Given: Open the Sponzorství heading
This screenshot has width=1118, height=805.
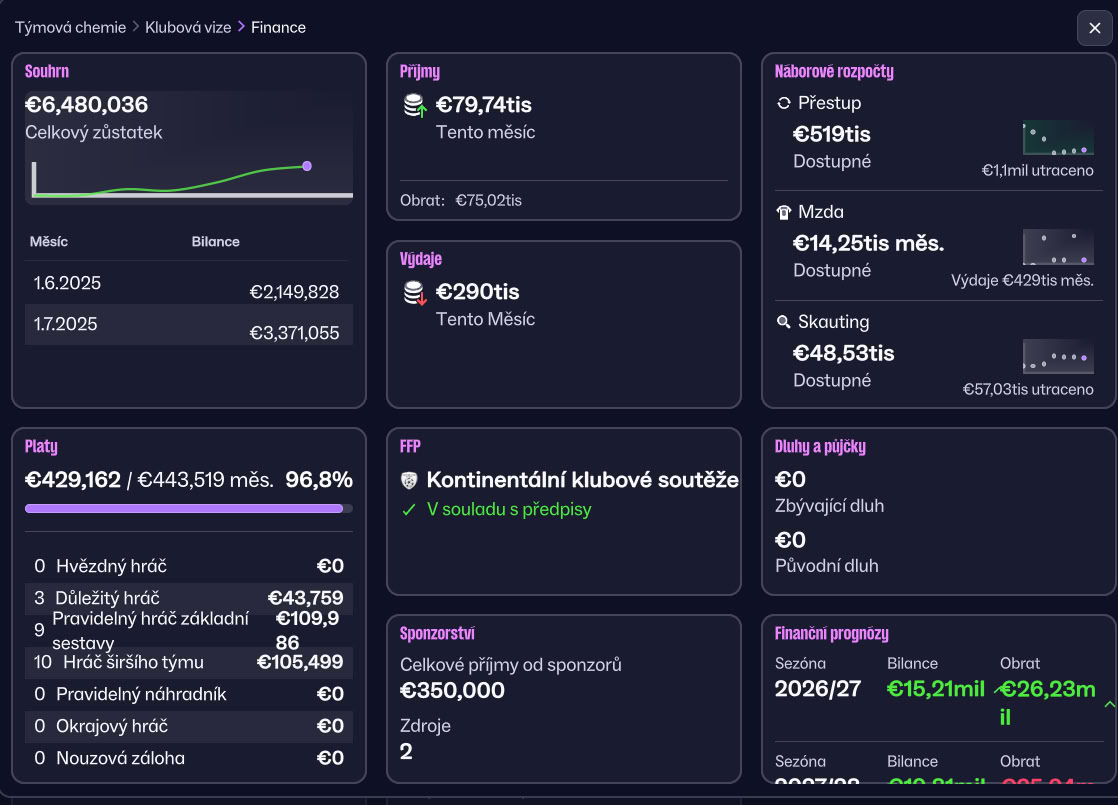Looking at the screenshot, I should [x=437, y=634].
